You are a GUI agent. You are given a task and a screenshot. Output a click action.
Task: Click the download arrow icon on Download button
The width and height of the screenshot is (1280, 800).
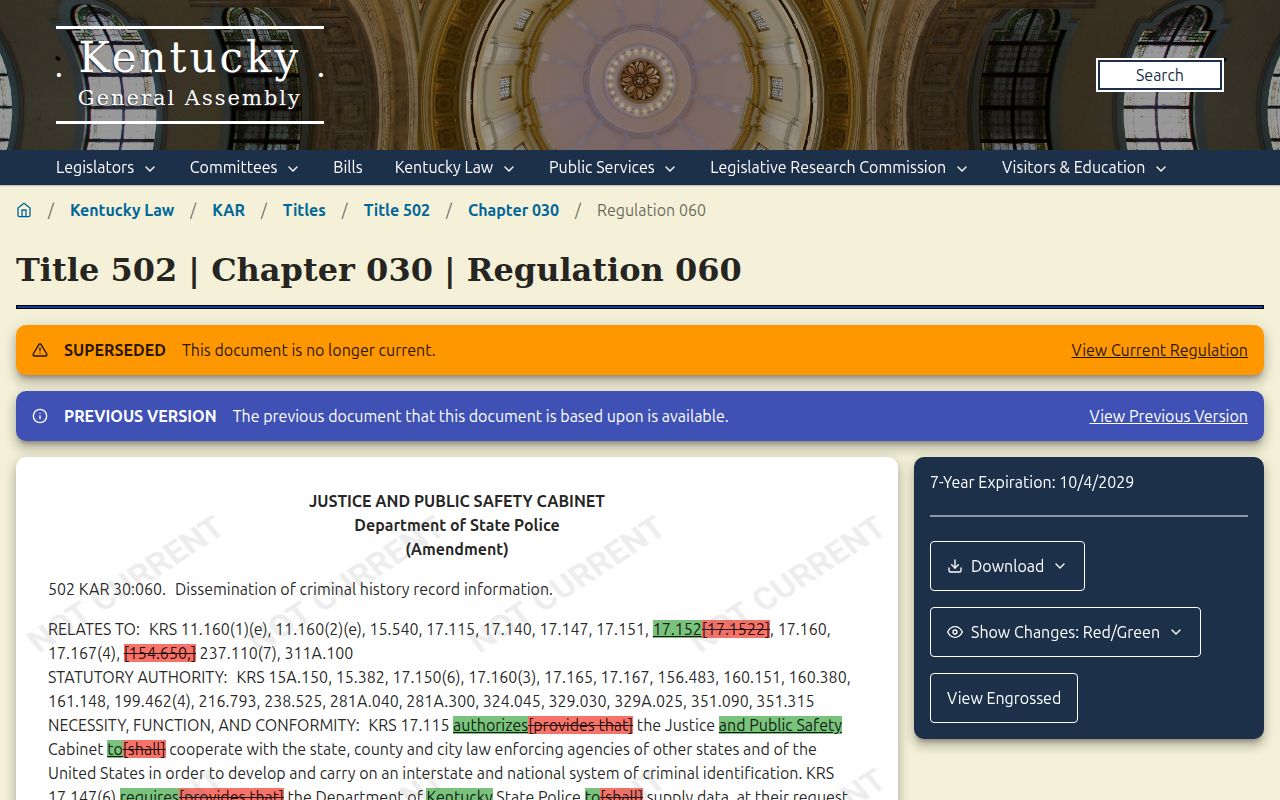[x=955, y=566]
